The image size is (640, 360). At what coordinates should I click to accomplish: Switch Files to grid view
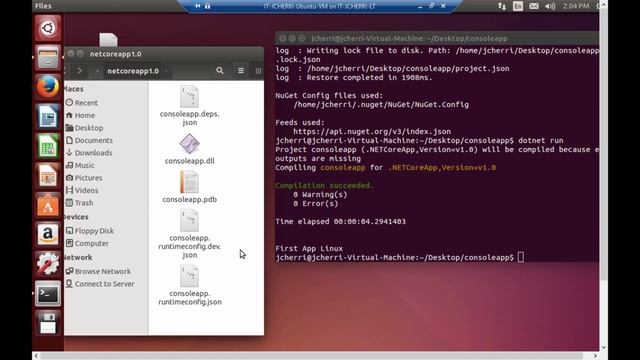click(x=258, y=71)
